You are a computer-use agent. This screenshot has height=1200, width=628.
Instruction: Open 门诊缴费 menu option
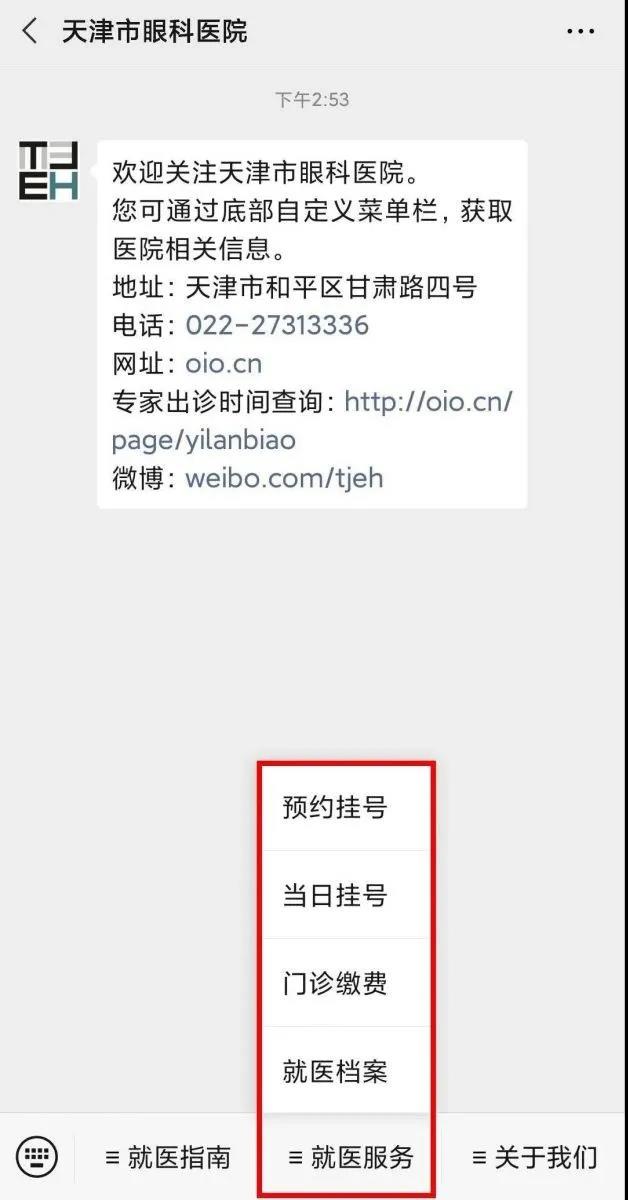coord(335,983)
